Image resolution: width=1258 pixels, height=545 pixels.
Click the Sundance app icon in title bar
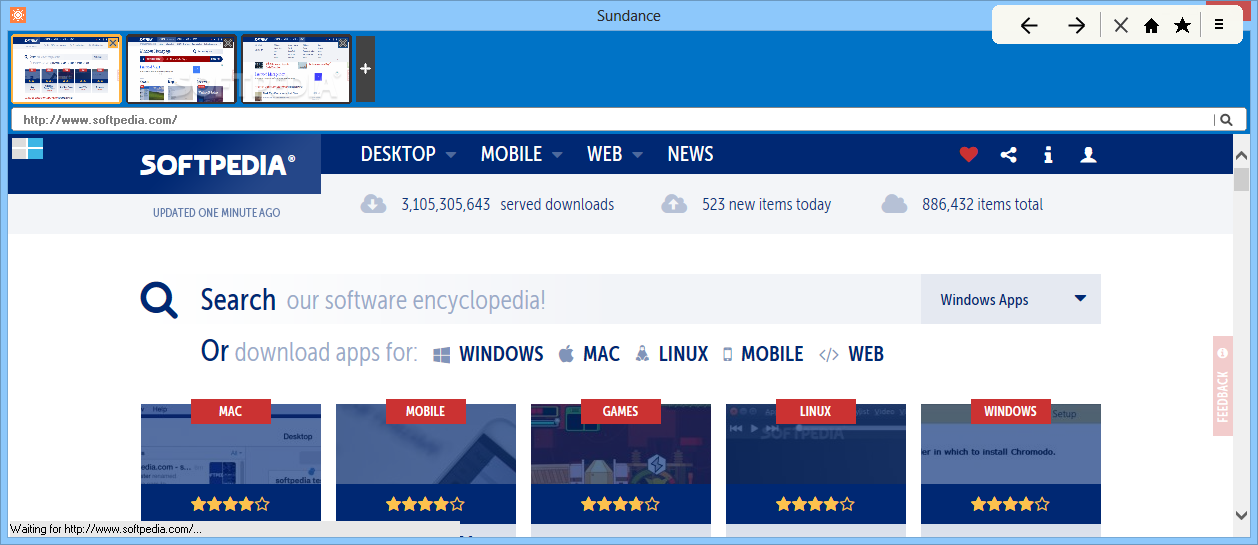[17, 15]
